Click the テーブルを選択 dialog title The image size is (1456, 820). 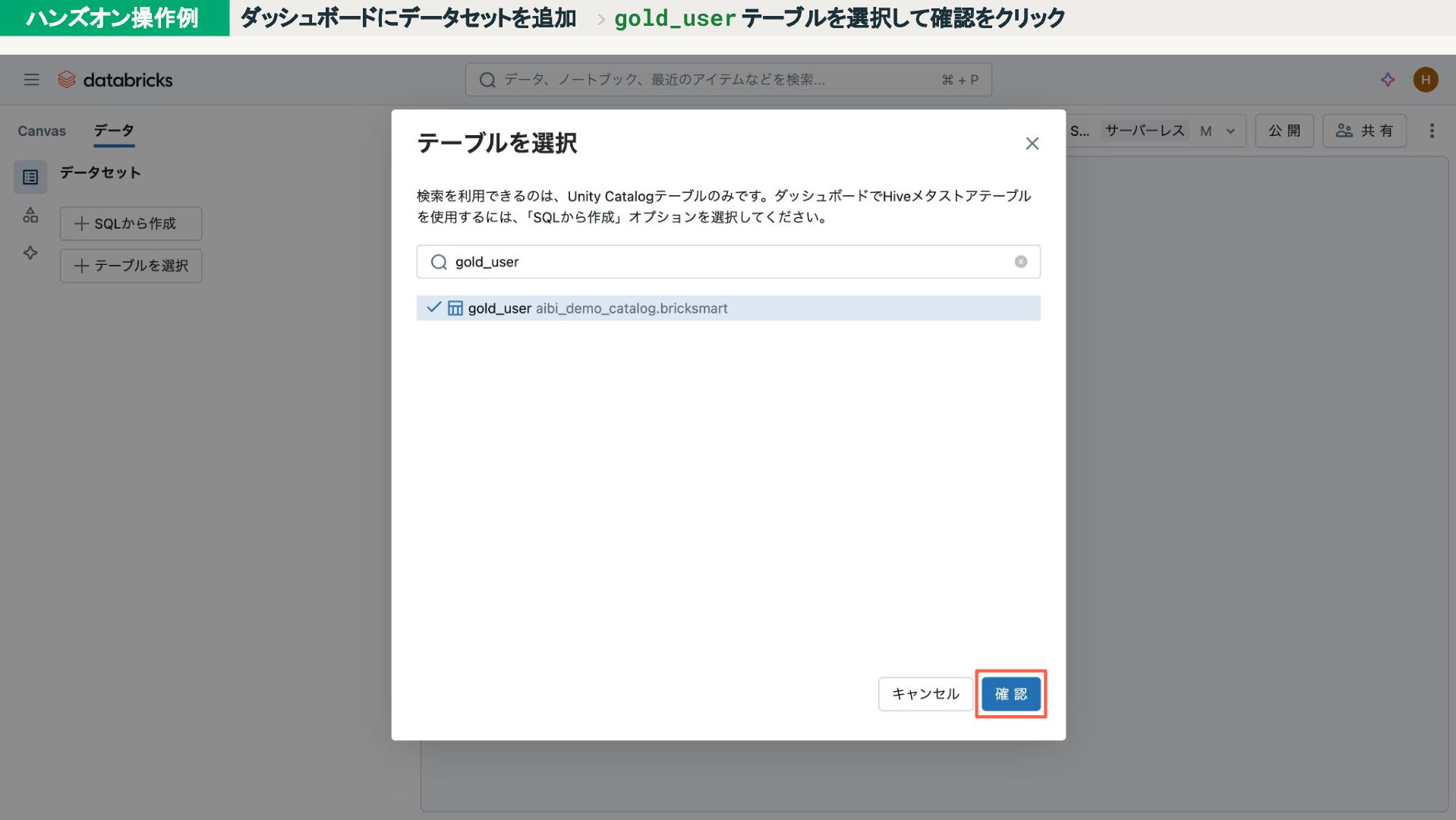(x=497, y=143)
